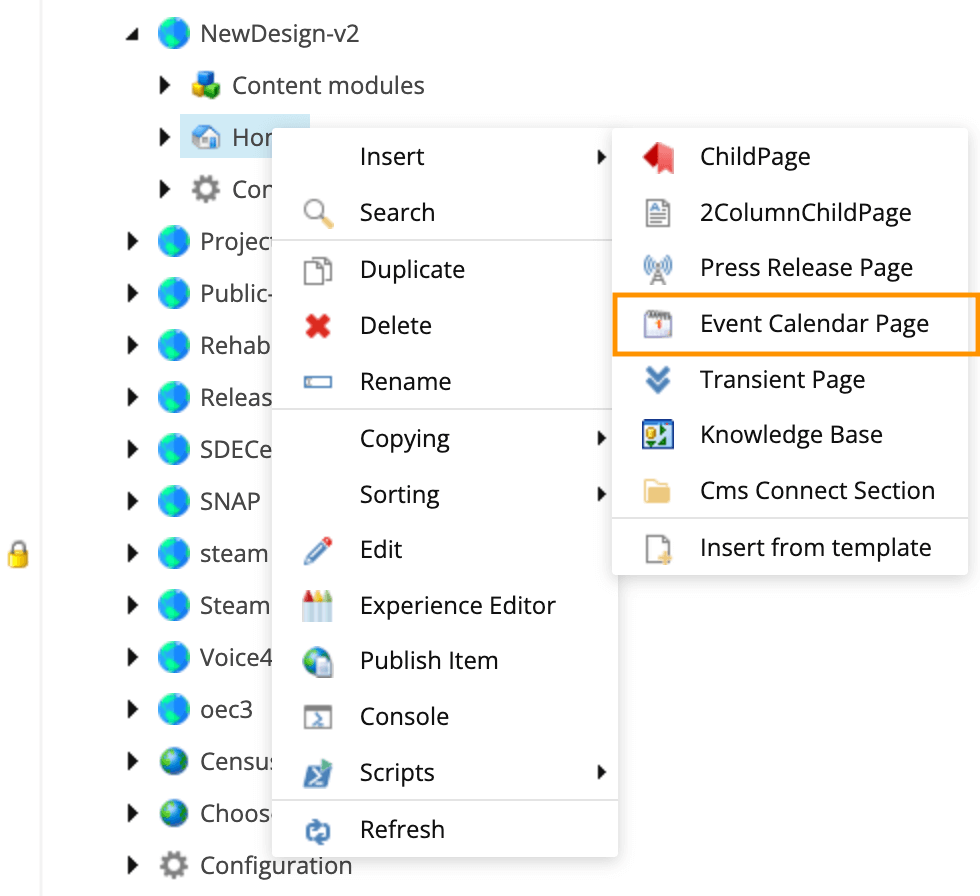Screen dimensions: 980x896
Task: Expand the Content modules node
Action: coord(165,86)
